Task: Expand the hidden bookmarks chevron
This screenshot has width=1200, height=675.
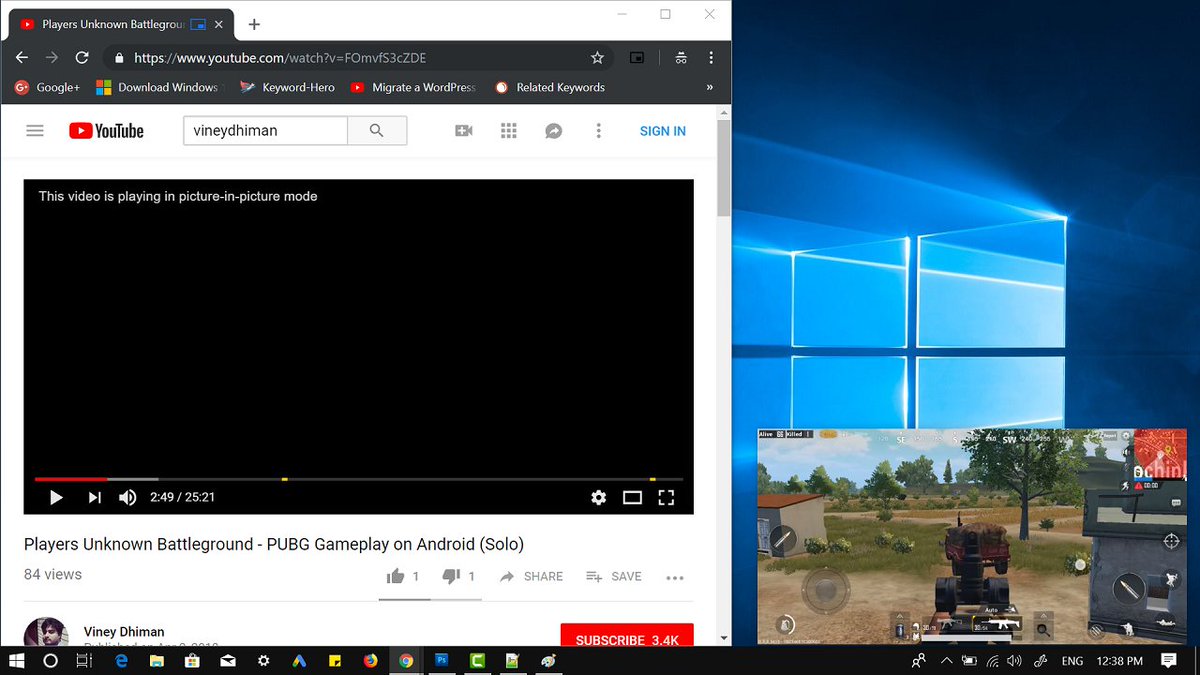Action: point(710,87)
